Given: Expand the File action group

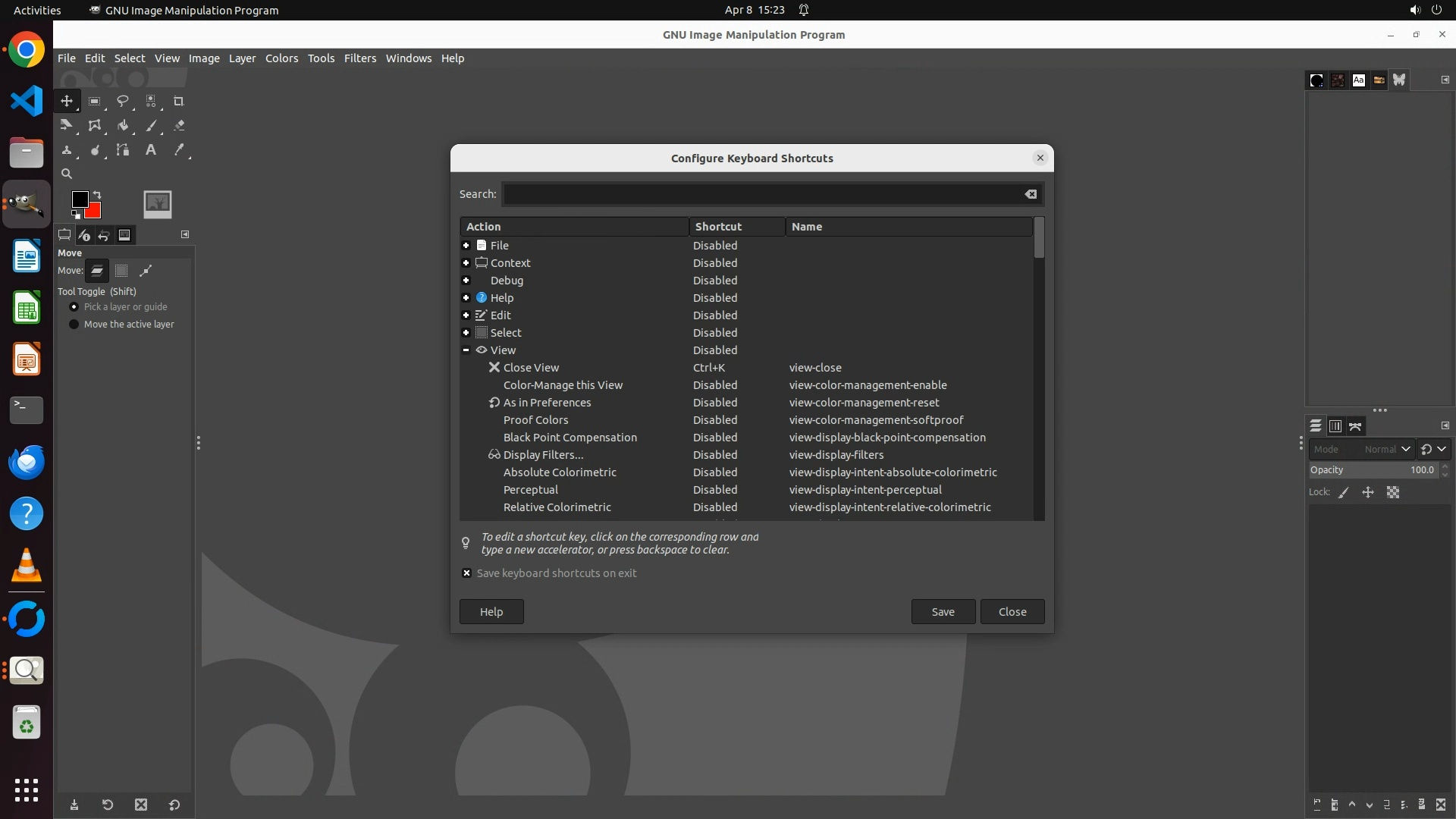Looking at the screenshot, I should click(x=466, y=246).
